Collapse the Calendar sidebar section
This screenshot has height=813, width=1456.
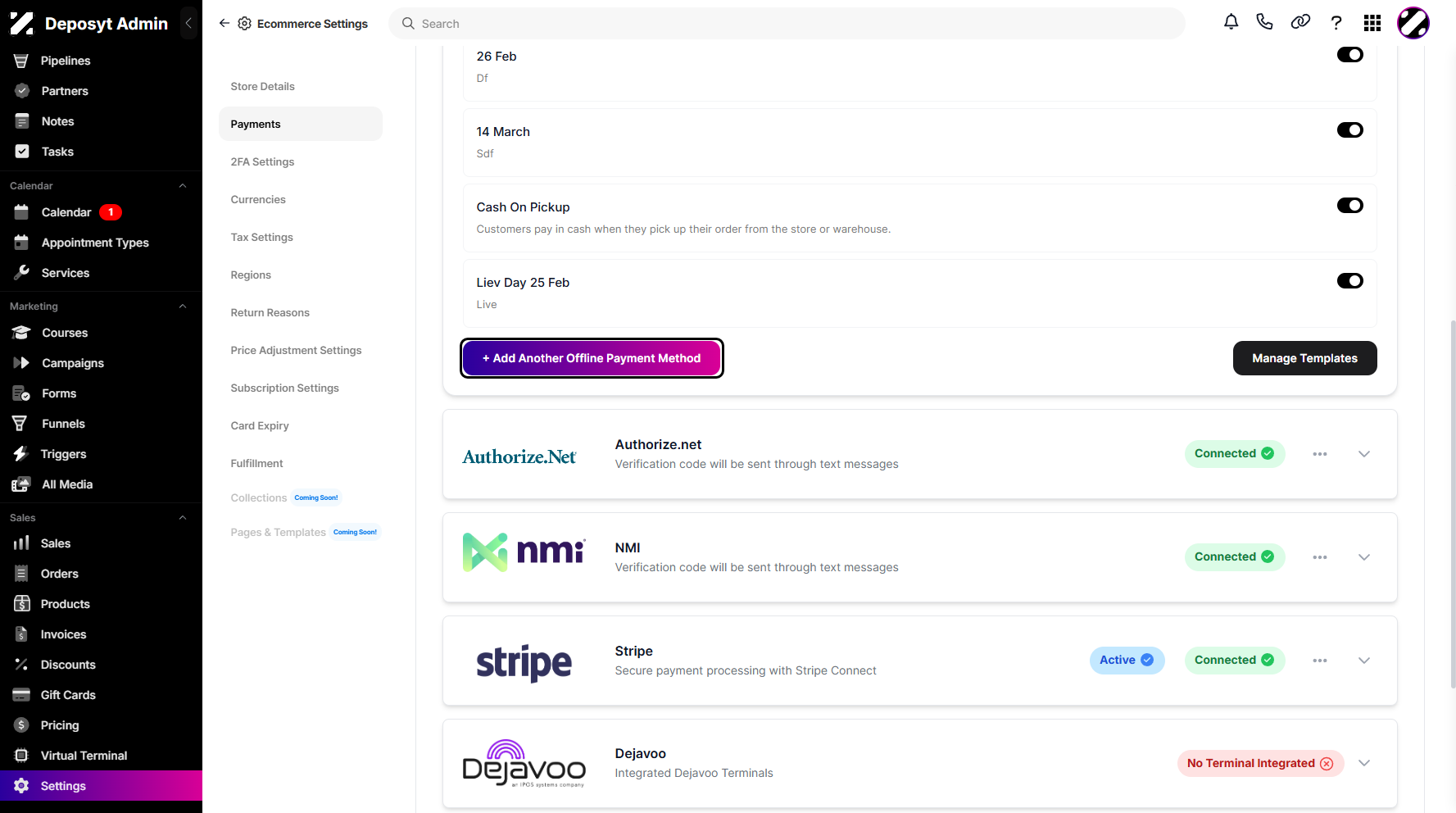183,186
